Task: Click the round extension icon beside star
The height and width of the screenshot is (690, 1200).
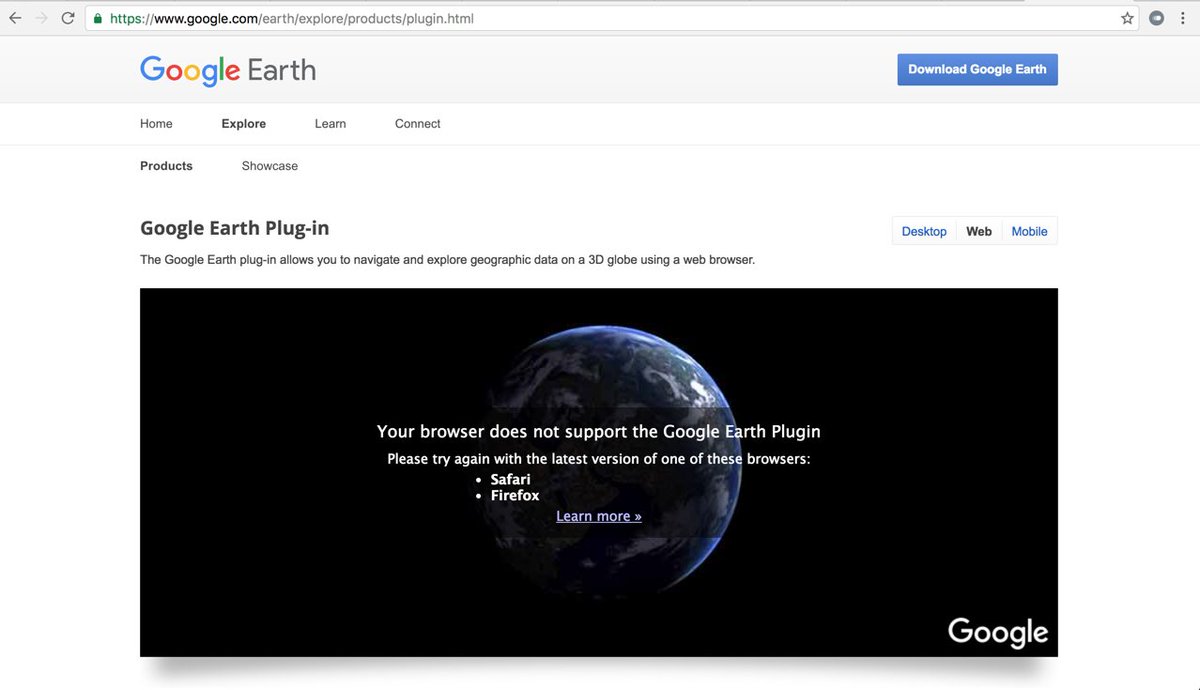Action: click(1157, 18)
